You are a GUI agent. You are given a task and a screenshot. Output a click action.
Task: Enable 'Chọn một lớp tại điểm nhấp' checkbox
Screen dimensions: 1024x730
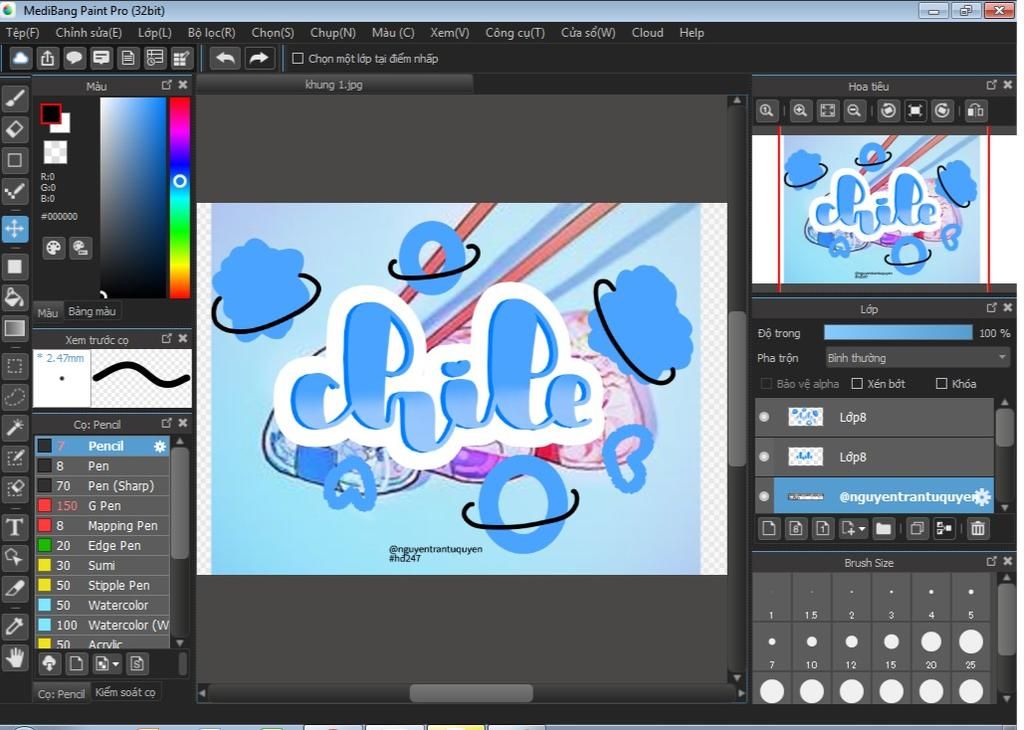(x=298, y=59)
